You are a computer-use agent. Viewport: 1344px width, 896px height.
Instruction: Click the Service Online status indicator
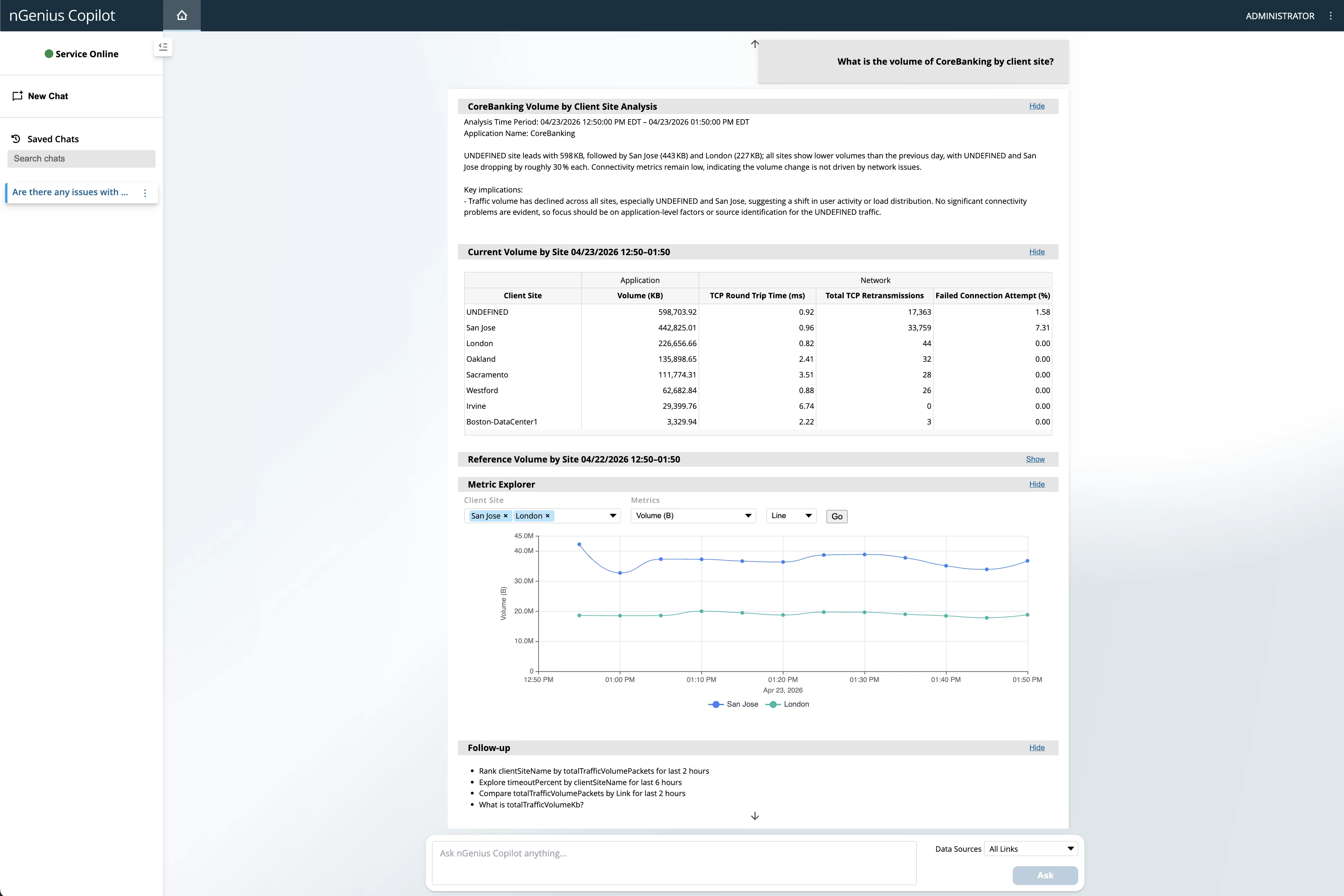tap(82, 54)
